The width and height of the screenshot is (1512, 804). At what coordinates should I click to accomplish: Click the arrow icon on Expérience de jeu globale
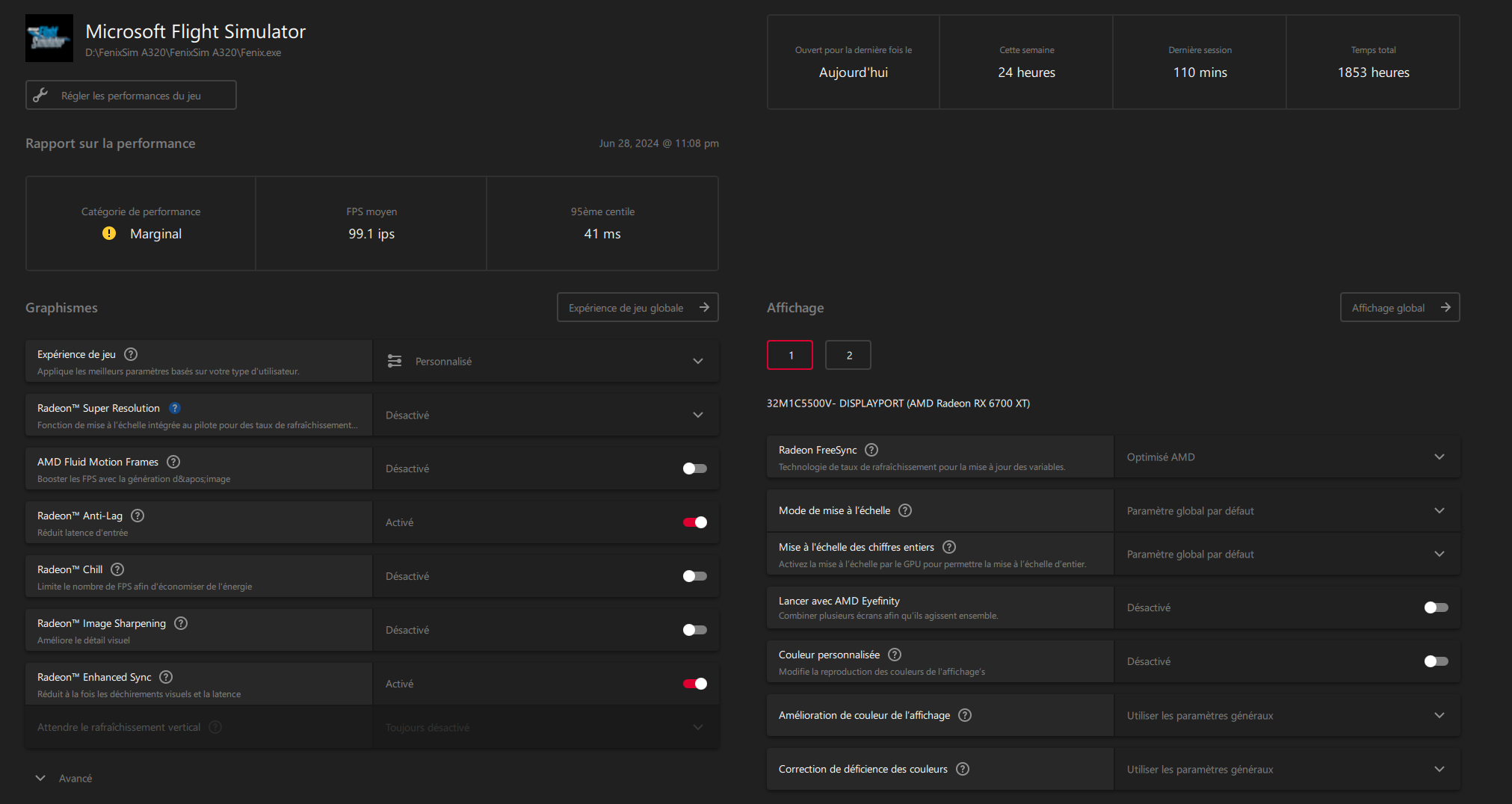[704, 307]
